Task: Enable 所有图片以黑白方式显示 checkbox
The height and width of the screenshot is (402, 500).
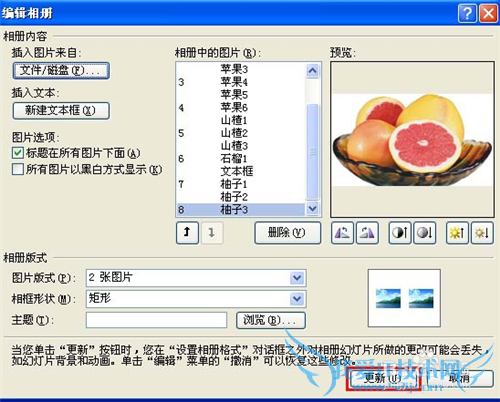Action: pyautogui.click(x=18, y=169)
